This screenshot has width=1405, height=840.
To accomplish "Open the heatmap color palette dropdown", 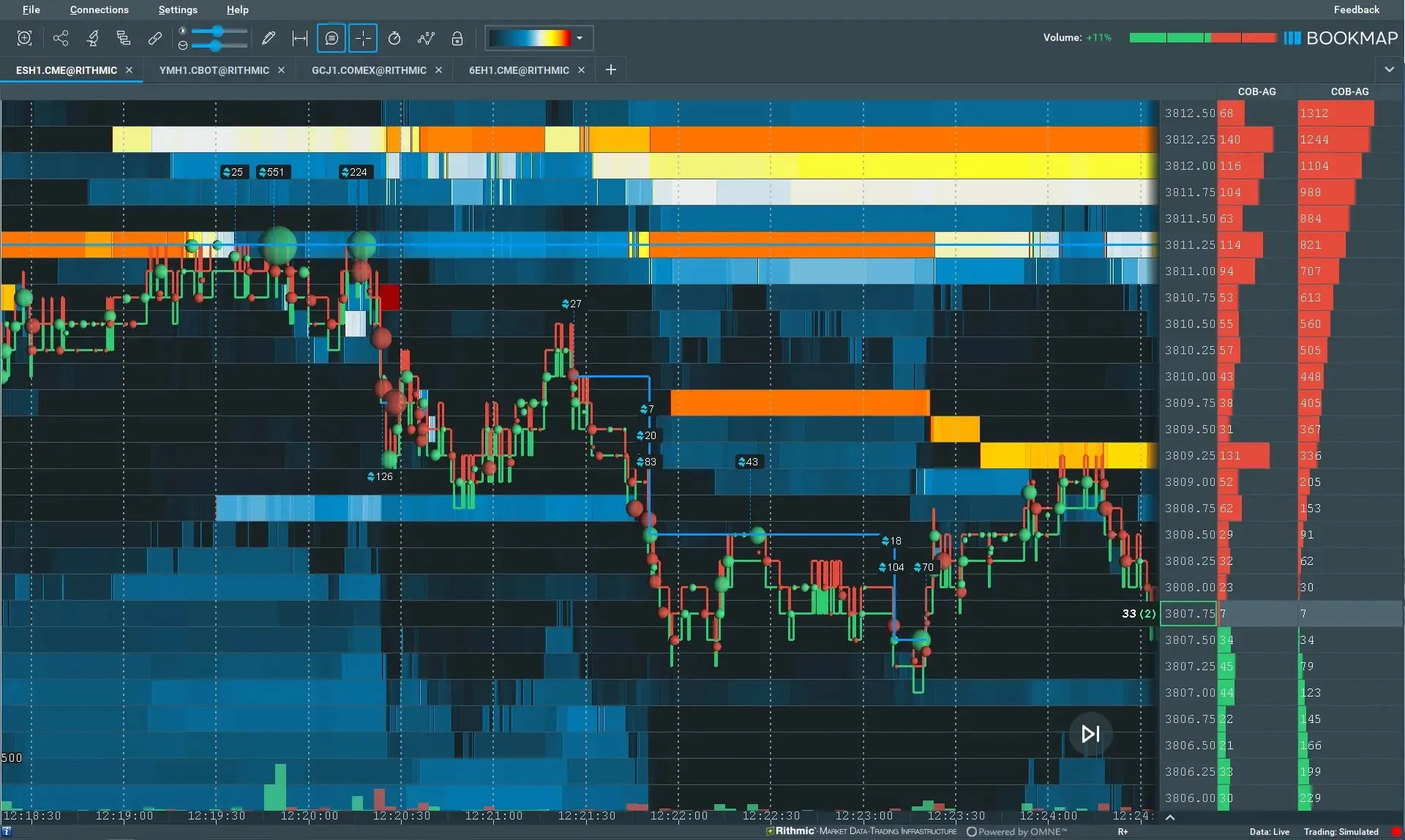I will [x=579, y=38].
